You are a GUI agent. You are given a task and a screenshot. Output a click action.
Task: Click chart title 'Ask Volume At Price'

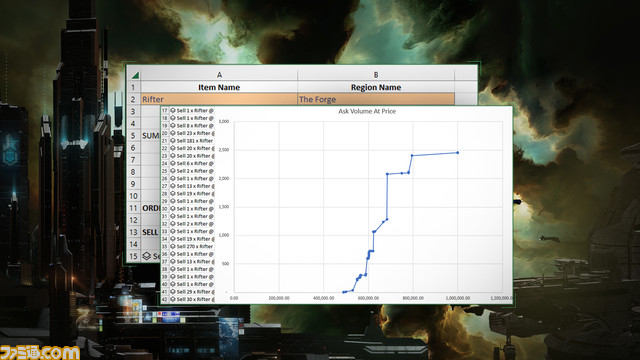(x=367, y=111)
